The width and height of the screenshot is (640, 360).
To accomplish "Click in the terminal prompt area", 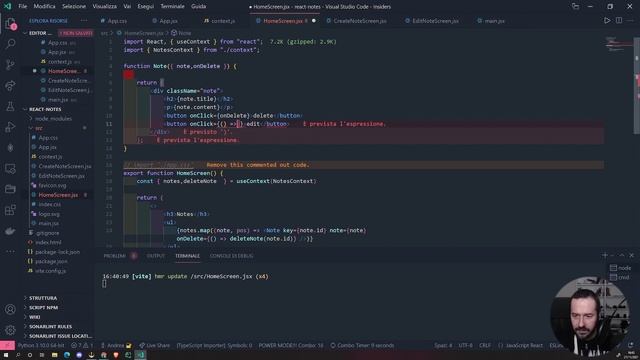I will [104, 284].
